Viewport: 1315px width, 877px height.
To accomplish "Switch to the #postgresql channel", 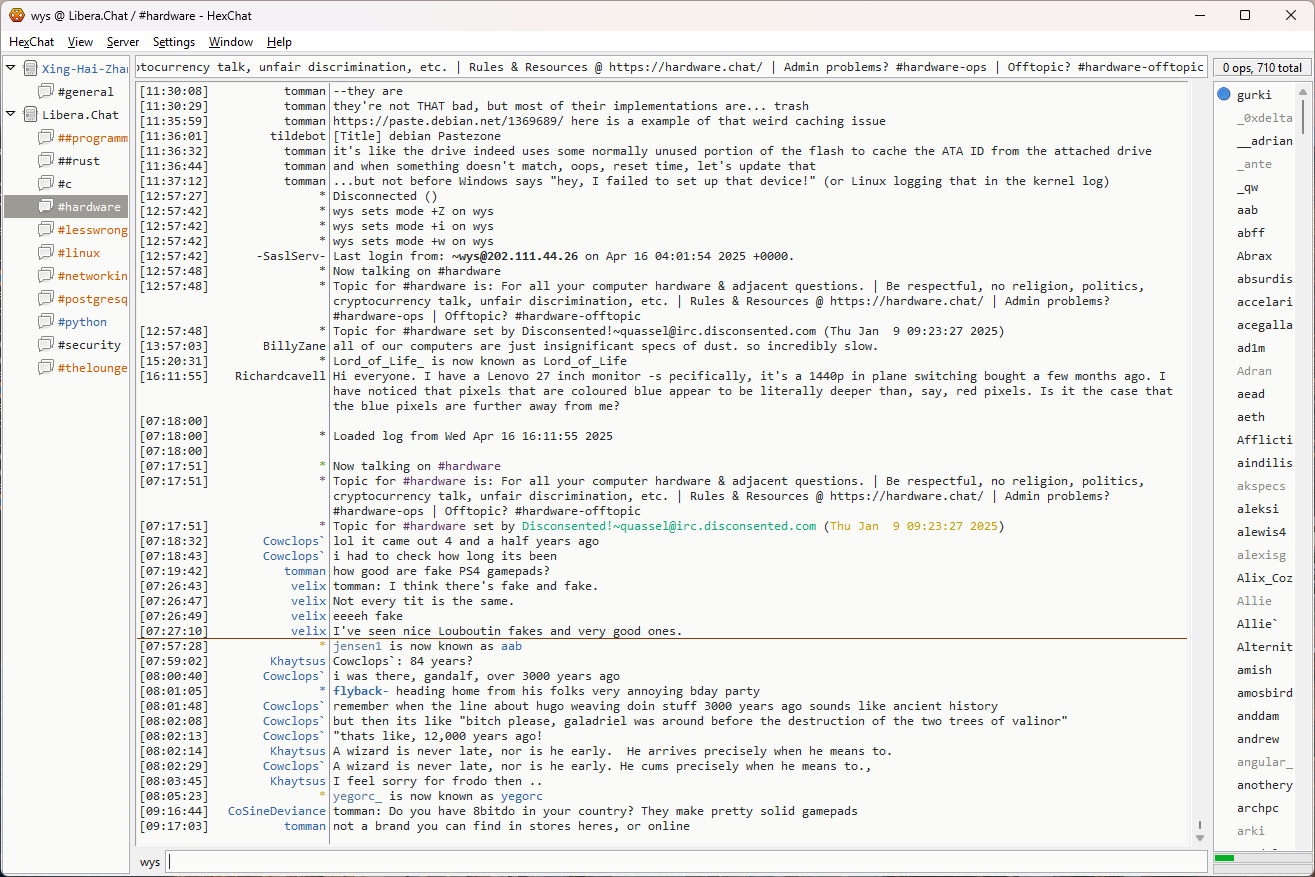I will click(x=92, y=299).
